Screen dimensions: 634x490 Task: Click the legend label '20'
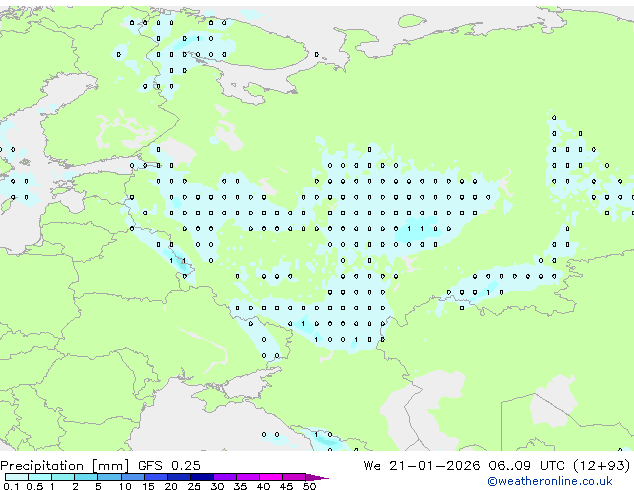[x=171, y=486]
